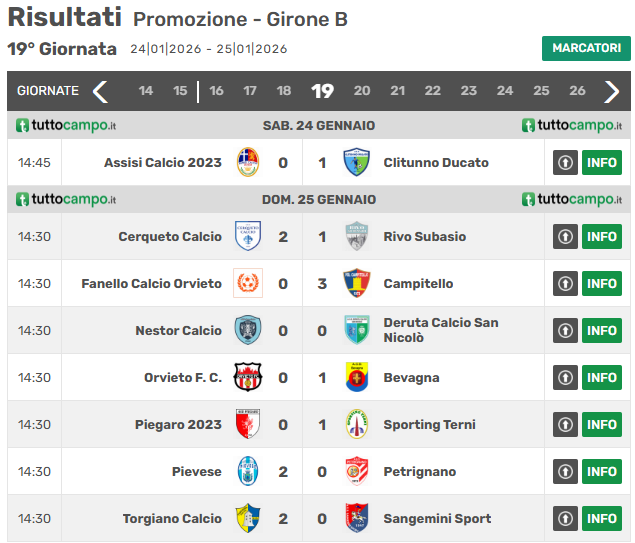Switch to giornata 18
The image size is (635, 543).
284,91
